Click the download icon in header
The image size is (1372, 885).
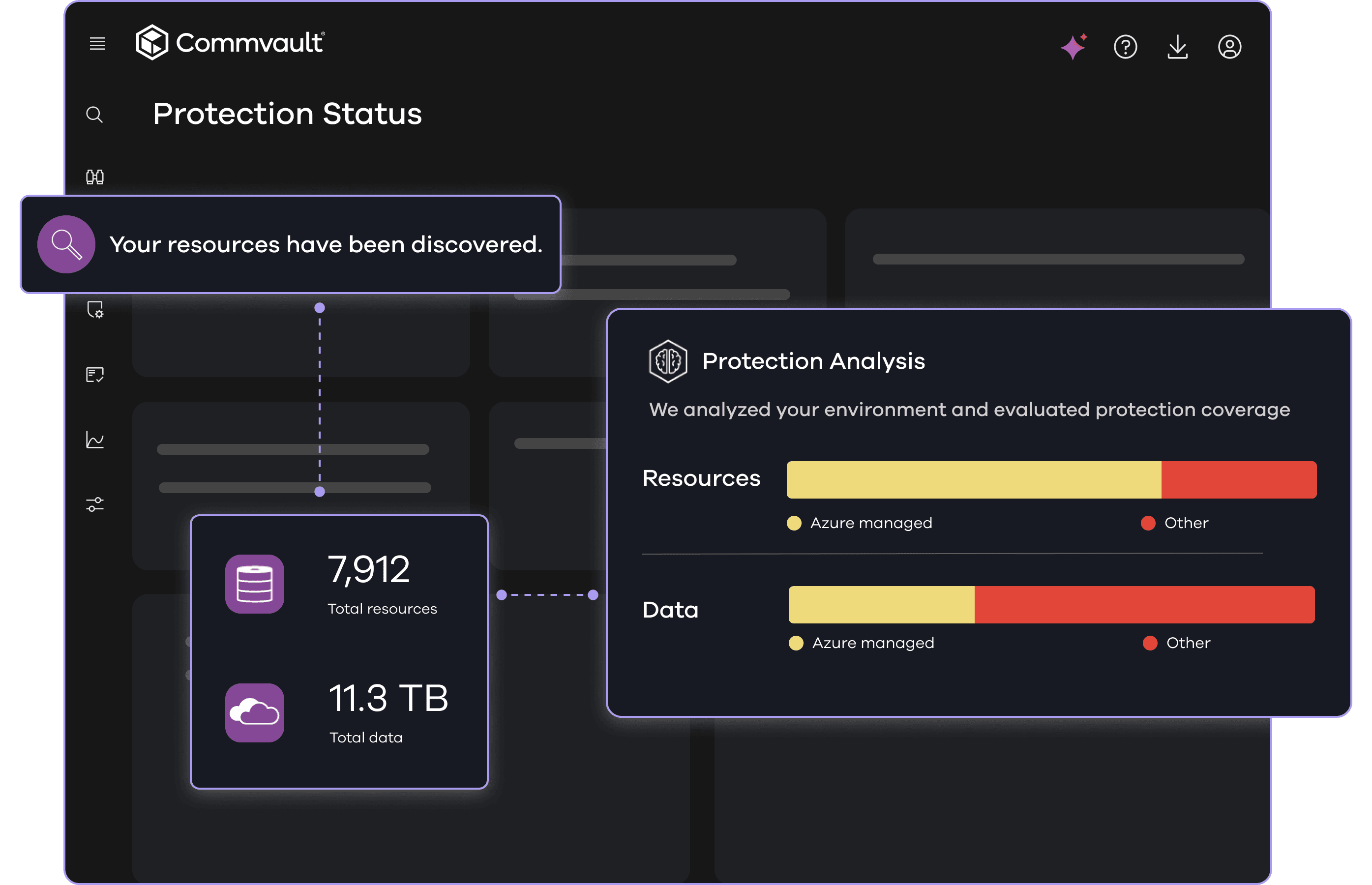tap(1177, 47)
